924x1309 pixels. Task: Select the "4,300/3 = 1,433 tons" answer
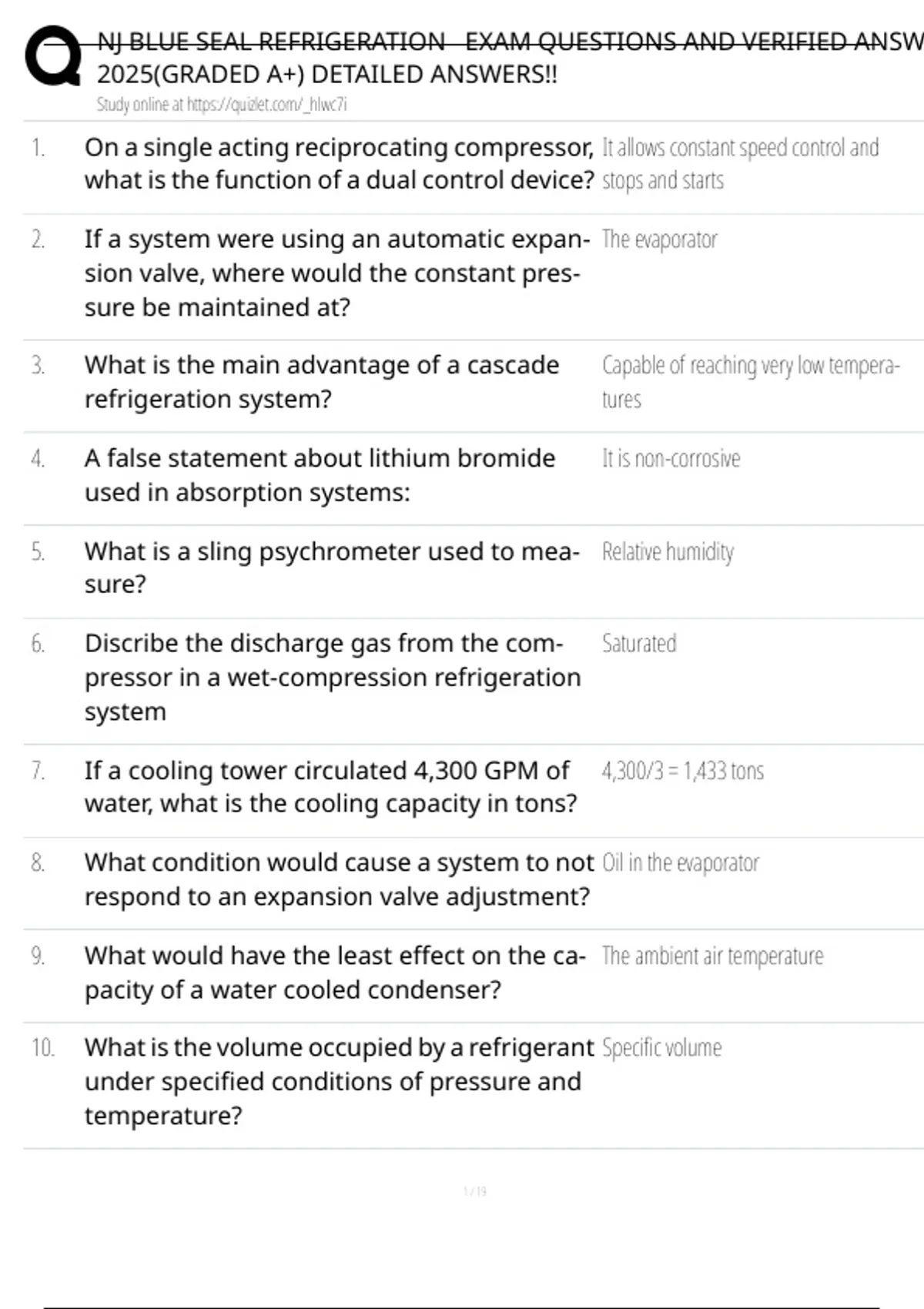(x=682, y=771)
